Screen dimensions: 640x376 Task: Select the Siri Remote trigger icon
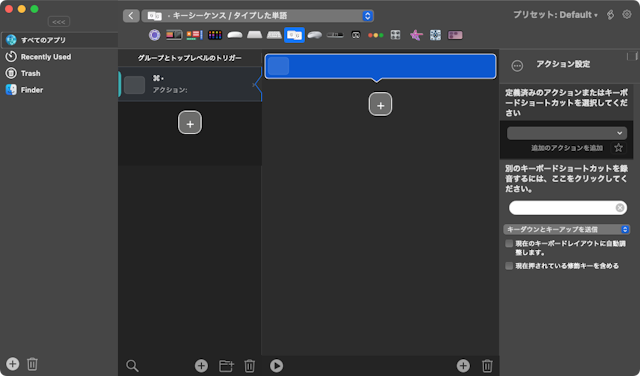[x=335, y=35]
